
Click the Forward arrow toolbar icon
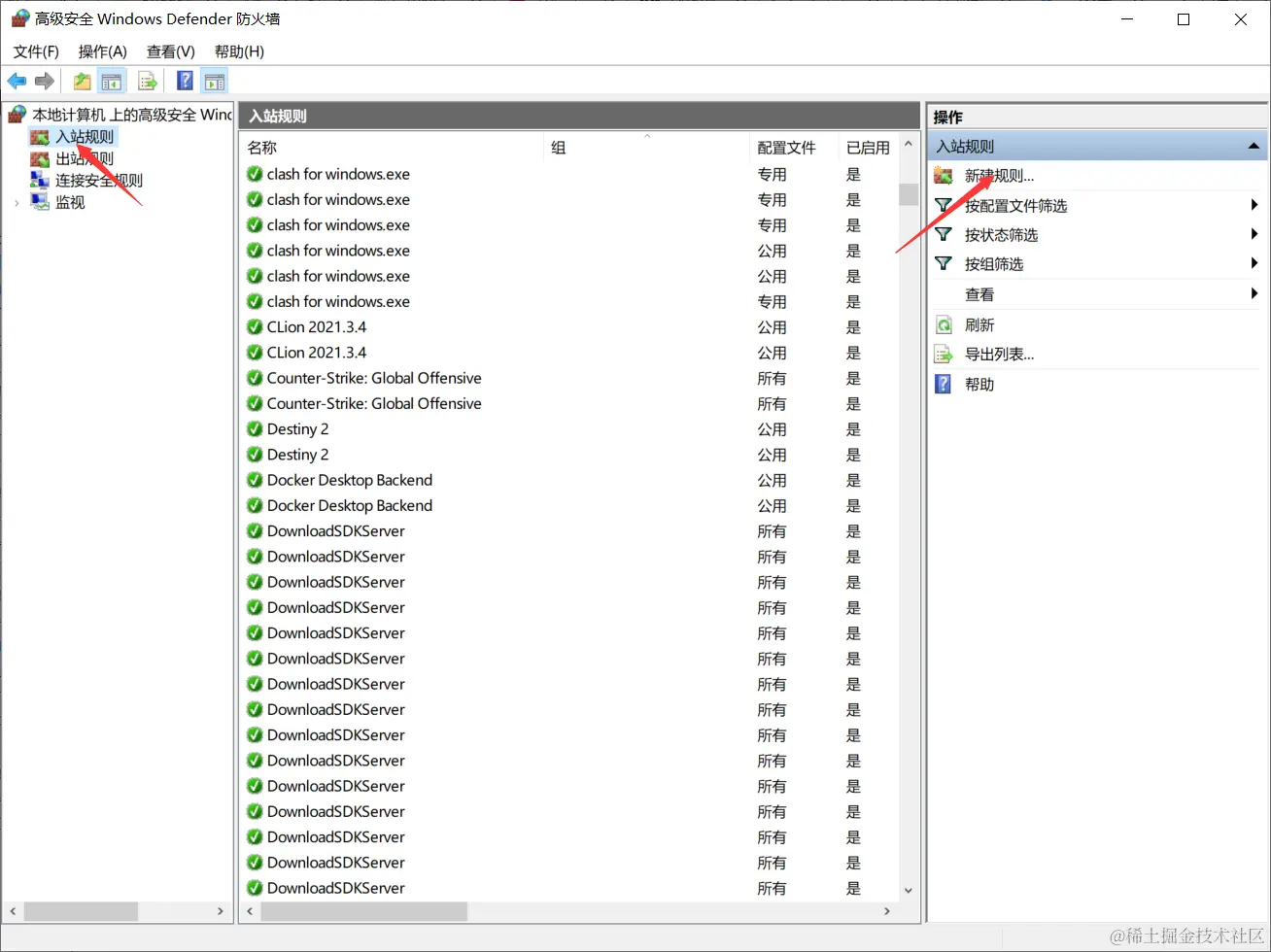[44, 82]
